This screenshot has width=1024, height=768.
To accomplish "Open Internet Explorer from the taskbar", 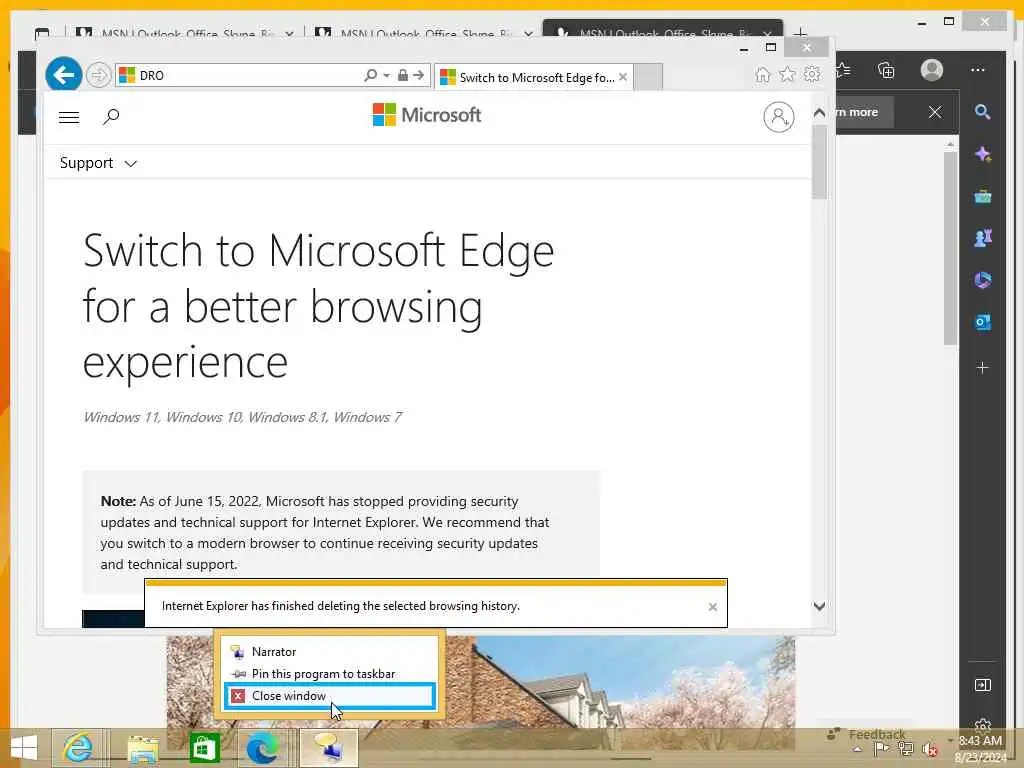I will coord(78,748).
